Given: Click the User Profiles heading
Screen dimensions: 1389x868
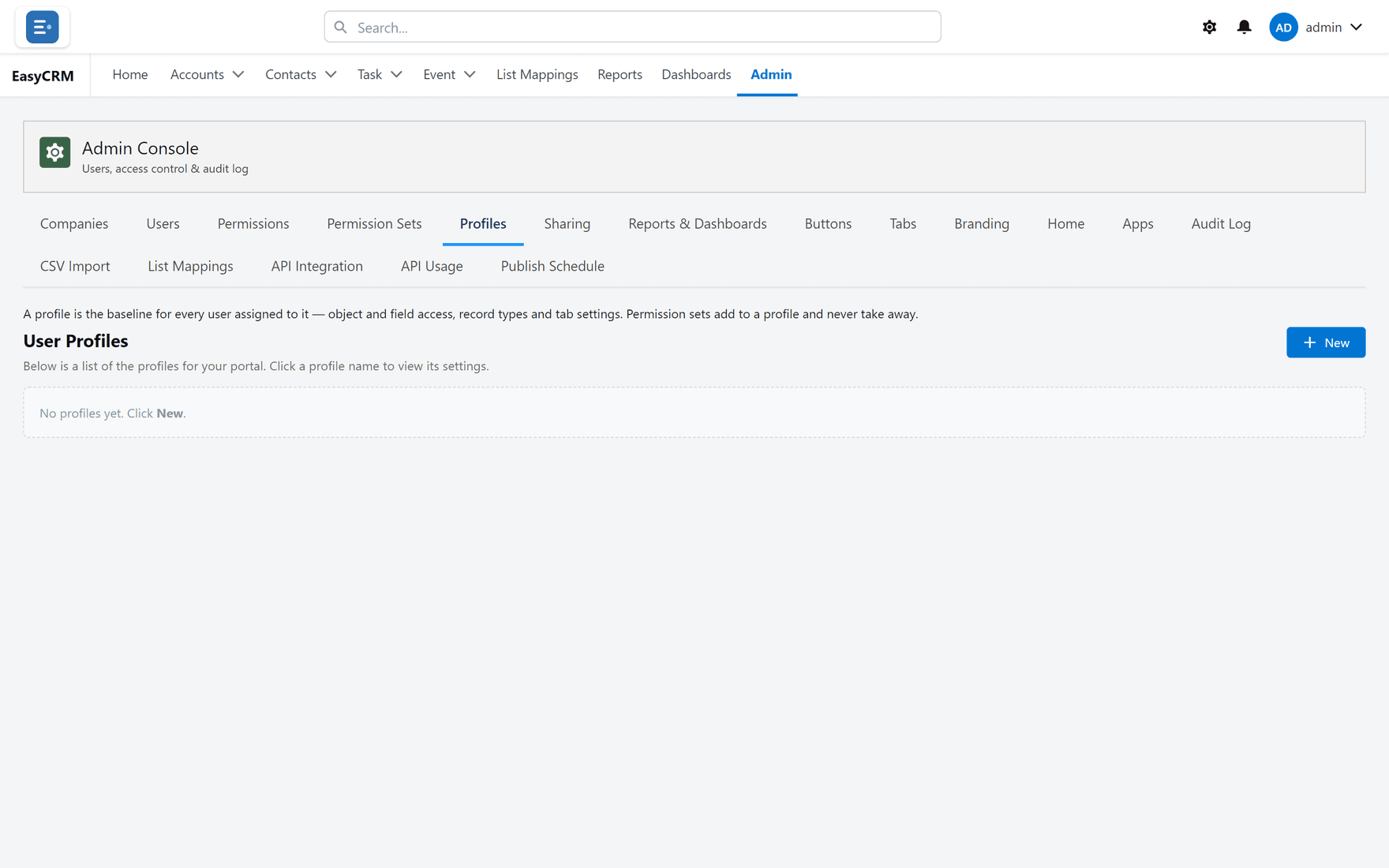Looking at the screenshot, I should (x=76, y=341).
